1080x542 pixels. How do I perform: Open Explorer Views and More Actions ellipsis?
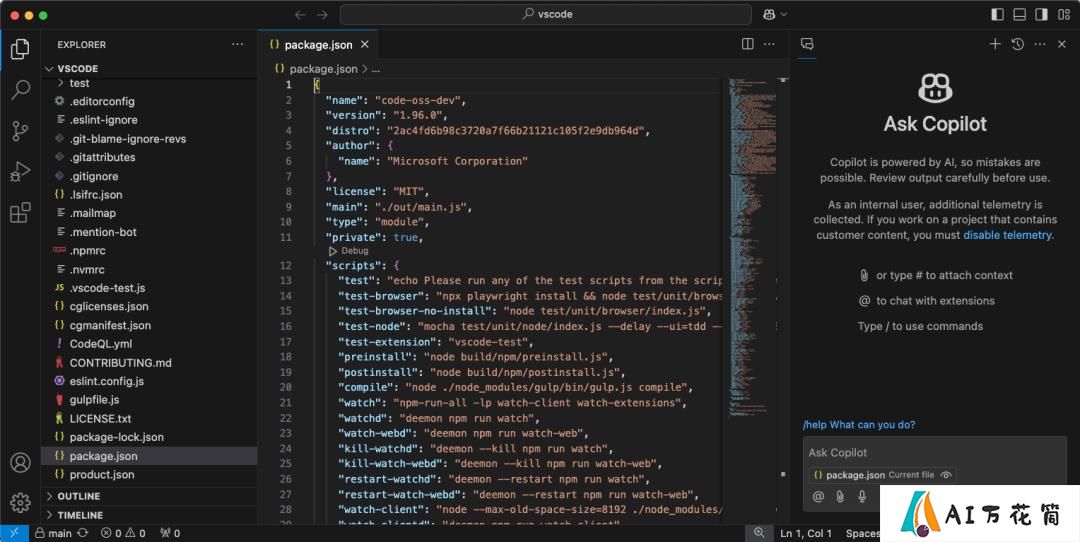coord(238,44)
